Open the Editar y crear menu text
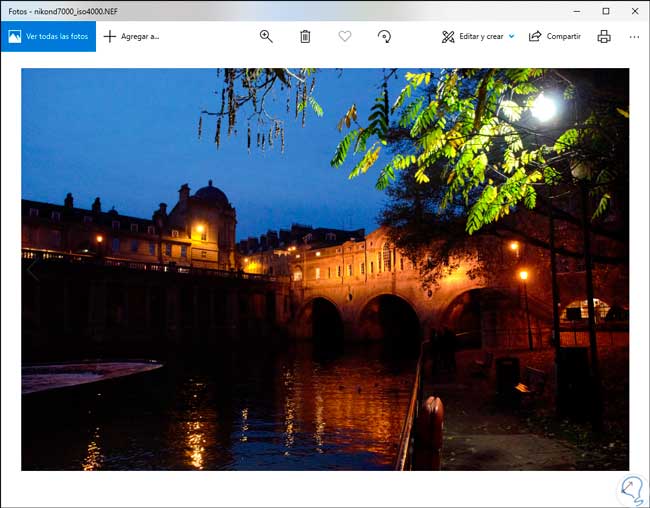The width and height of the screenshot is (650, 508). [x=481, y=36]
